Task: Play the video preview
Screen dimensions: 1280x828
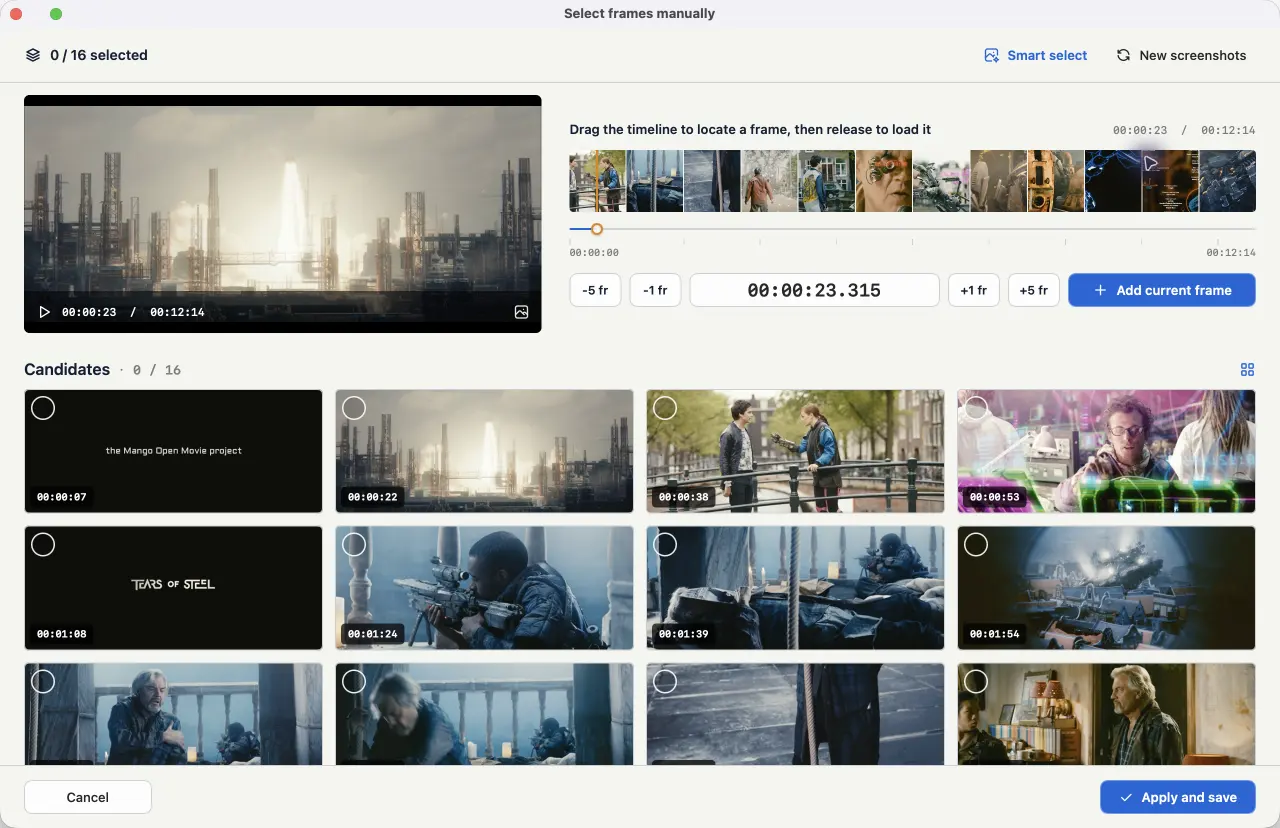Action: [44, 312]
